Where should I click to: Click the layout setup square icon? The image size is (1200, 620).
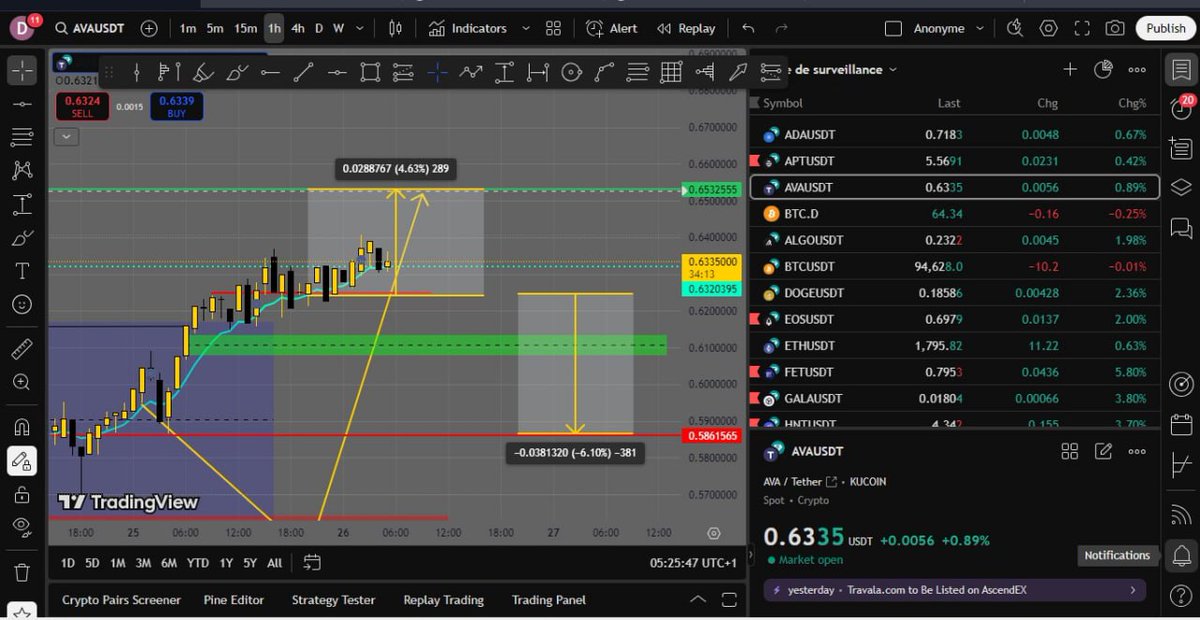coord(894,28)
